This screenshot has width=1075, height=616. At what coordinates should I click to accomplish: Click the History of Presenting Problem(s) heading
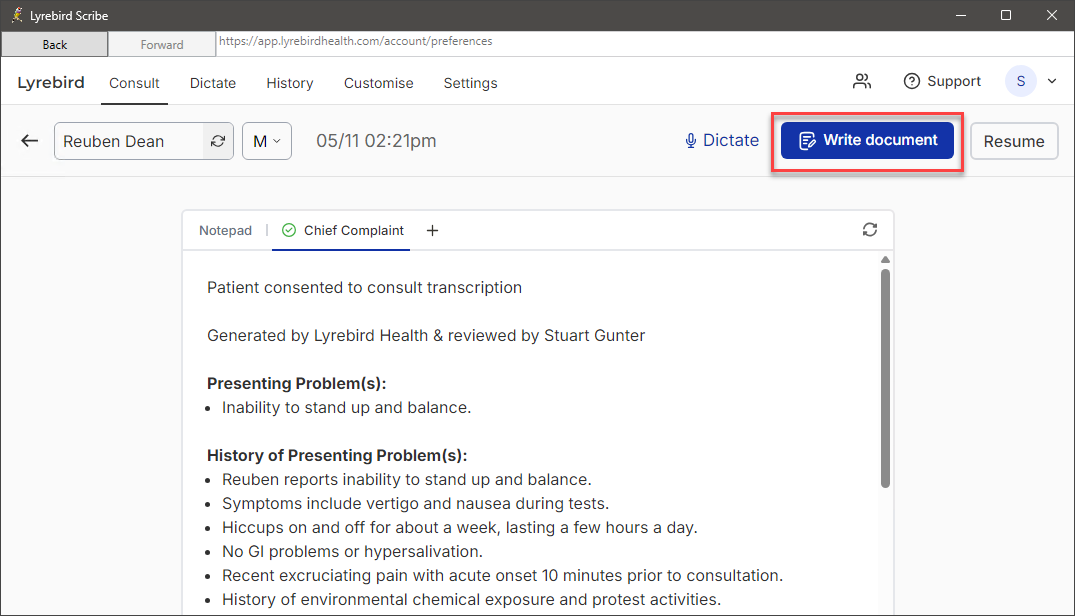coord(337,455)
